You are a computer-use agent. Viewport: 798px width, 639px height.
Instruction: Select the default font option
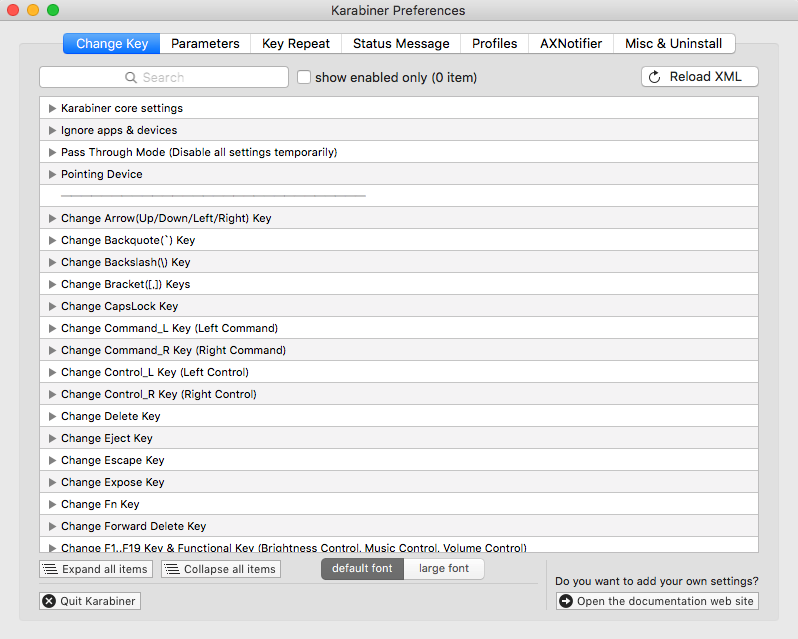point(362,568)
